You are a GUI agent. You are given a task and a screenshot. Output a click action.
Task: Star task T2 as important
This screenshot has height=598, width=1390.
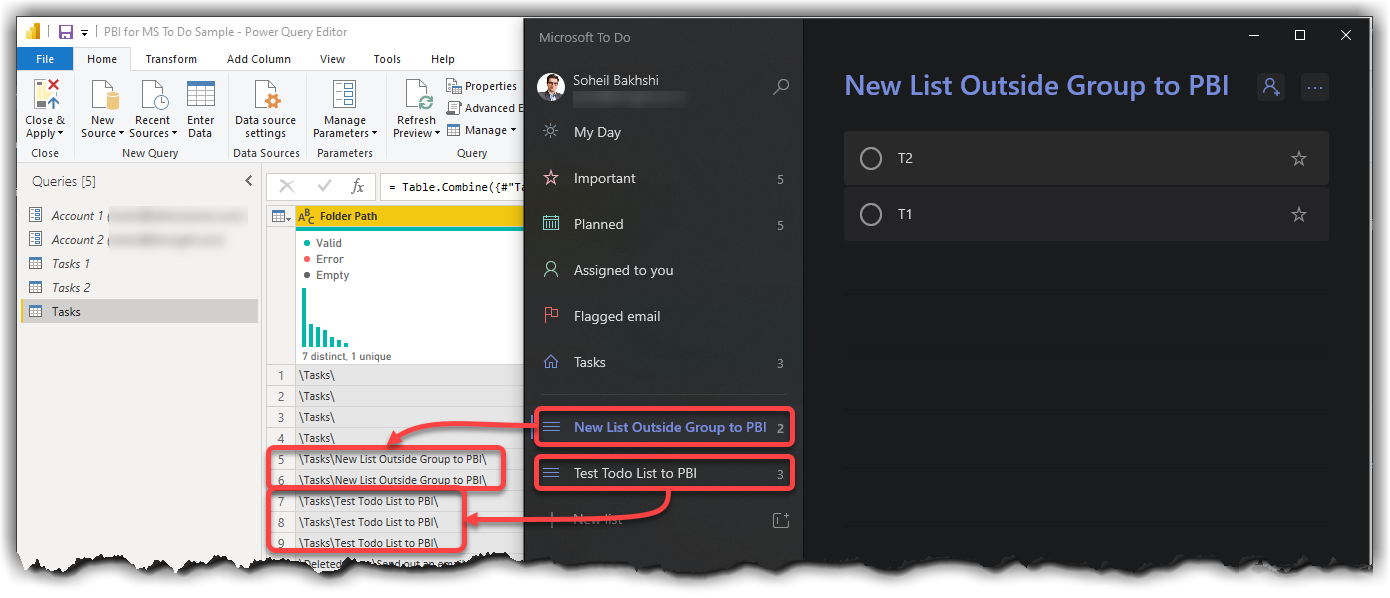pyautogui.click(x=1299, y=158)
